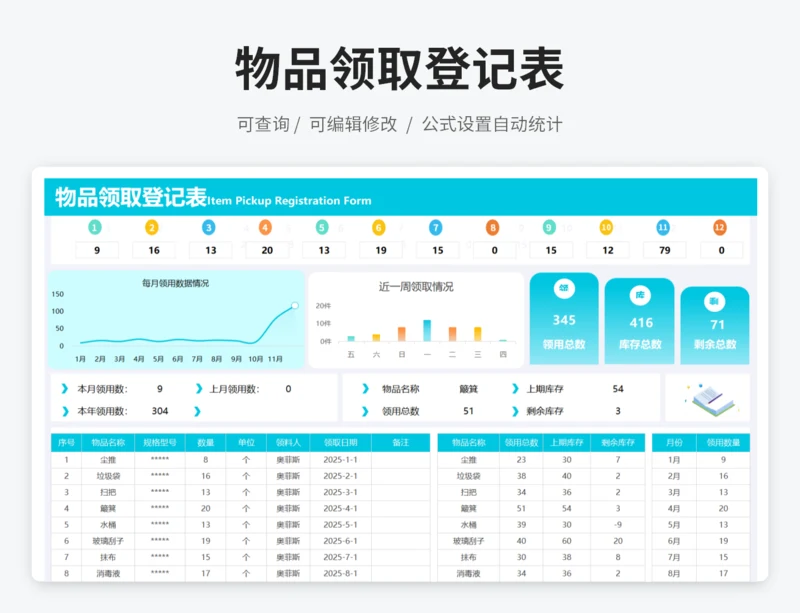800x613 pixels.
Task: Select the value box showing 79 under month 11
Action: tap(664, 250)
